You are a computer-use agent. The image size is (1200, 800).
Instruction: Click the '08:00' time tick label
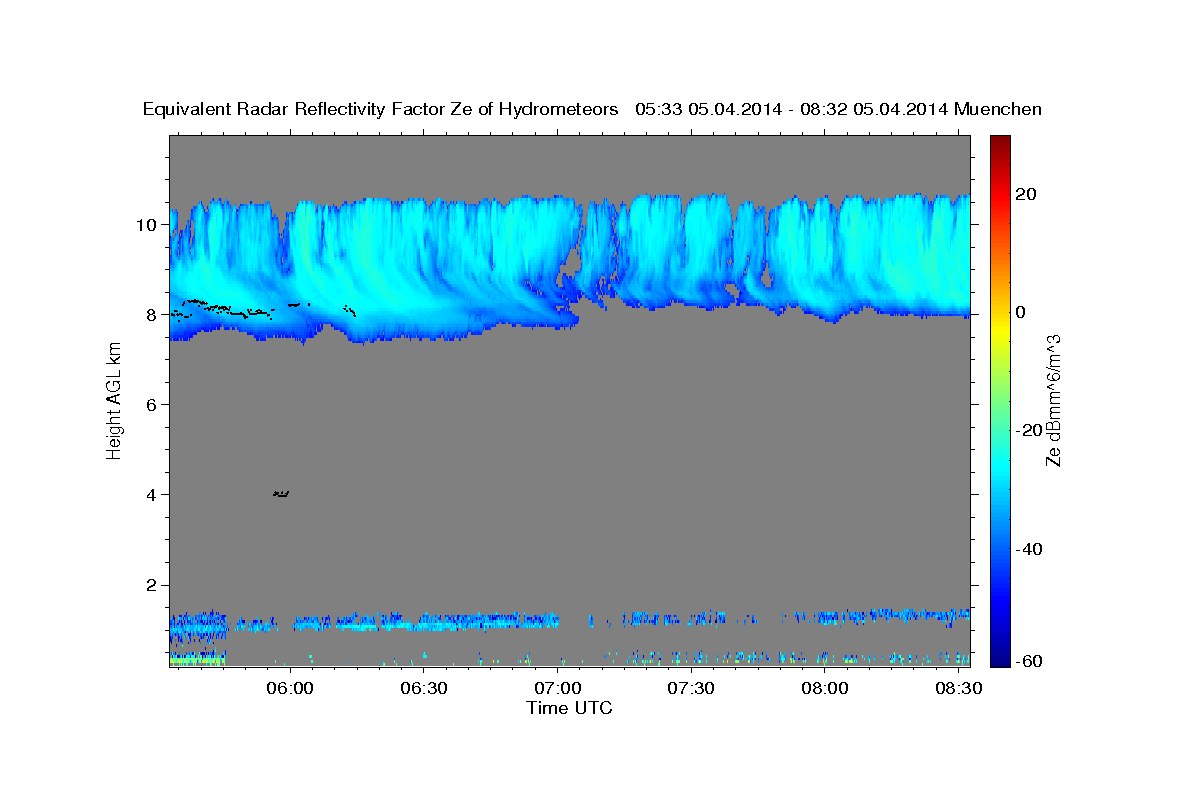coord(825,688)
